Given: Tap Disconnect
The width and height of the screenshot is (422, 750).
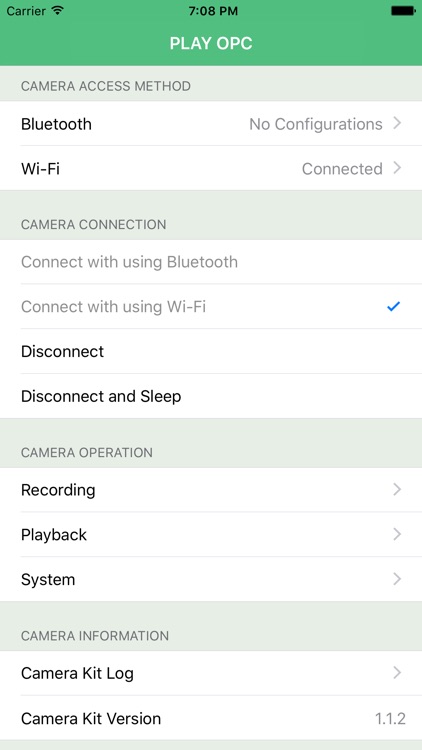Looking at the screenshot, I should [211, 351].
